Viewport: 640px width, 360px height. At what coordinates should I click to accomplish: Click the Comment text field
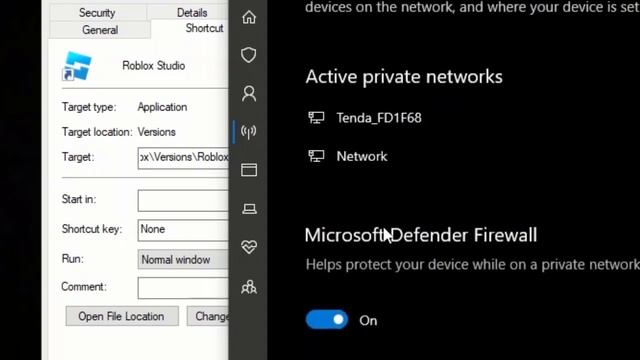[183, 288]
